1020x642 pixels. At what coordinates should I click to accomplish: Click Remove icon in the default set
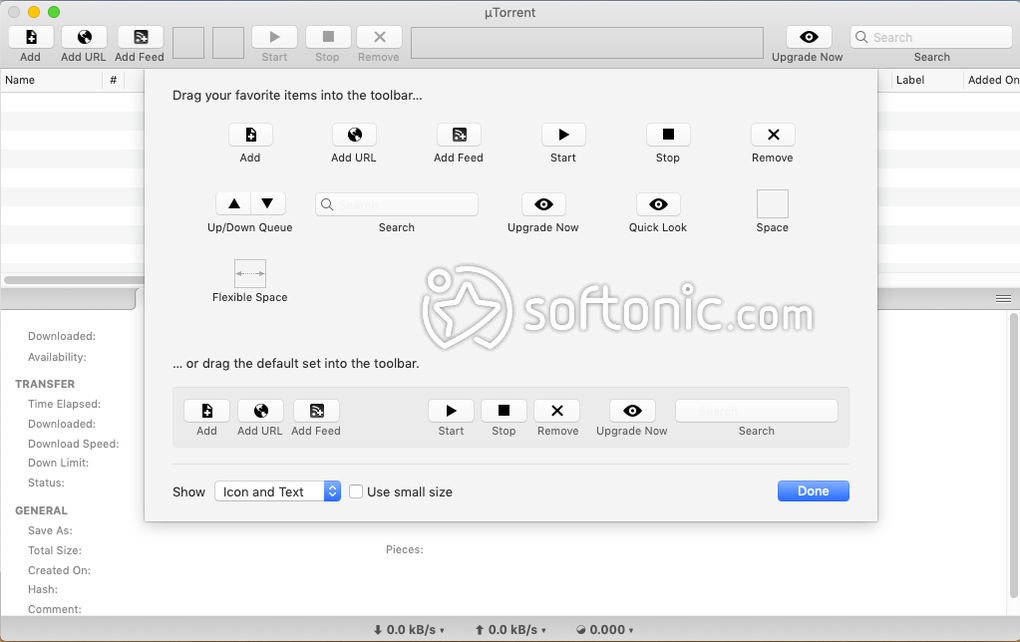[x=557, y=410]
